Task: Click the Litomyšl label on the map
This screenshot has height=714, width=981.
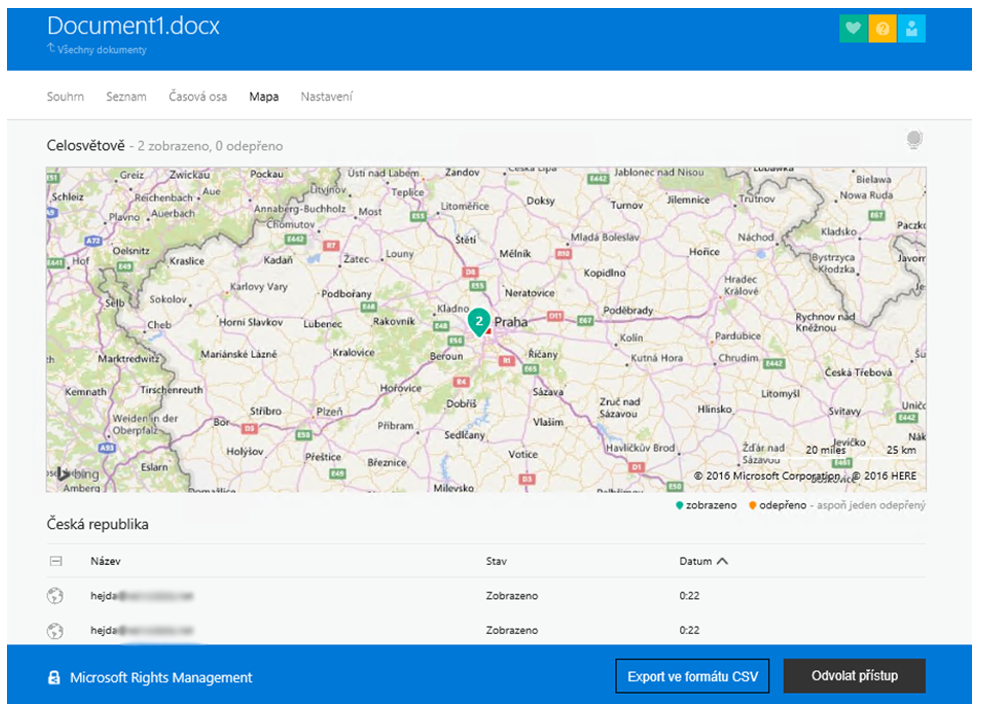Action: tap(780, 394)
